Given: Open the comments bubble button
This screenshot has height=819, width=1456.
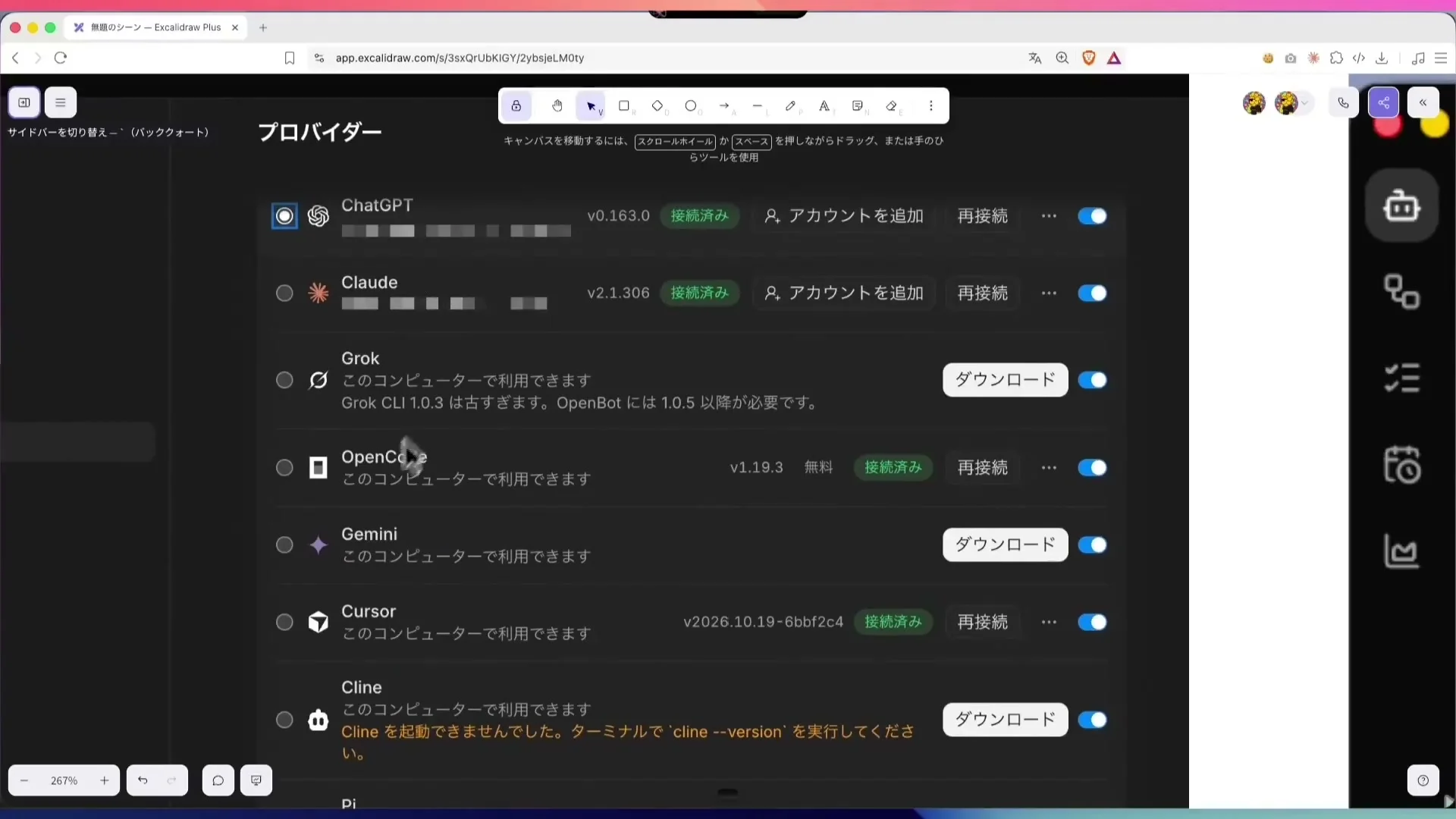Looking at the screenshot, I should [x=218, y=780].
